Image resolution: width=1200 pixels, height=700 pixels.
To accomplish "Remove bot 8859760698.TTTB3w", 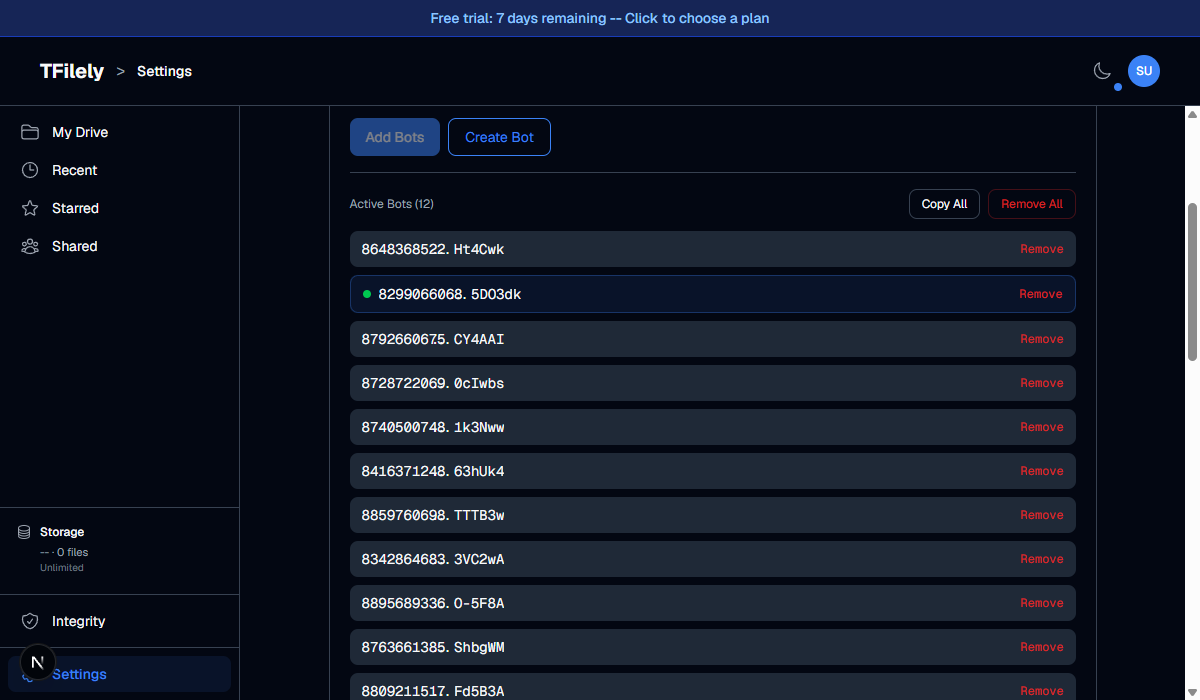I will coord(1042,515).
